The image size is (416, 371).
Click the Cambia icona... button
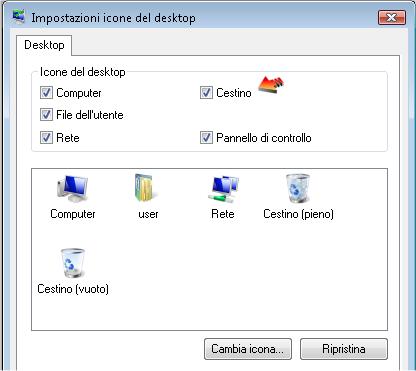[x=248, y=349]
